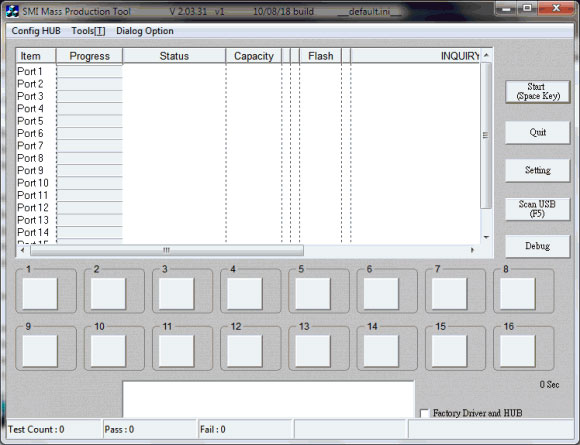Viewport: 580px width, 445px height.
Task: Select port slot box number 16
Action: [517, 351]
